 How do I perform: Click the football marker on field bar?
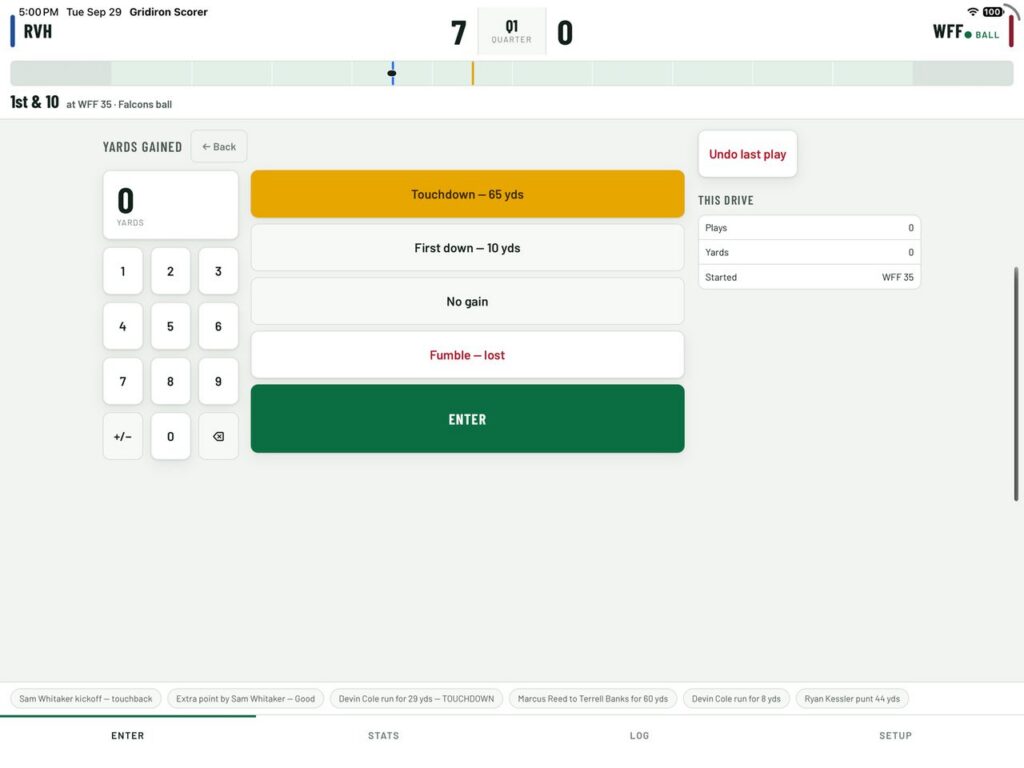click(x=392, y=73)
